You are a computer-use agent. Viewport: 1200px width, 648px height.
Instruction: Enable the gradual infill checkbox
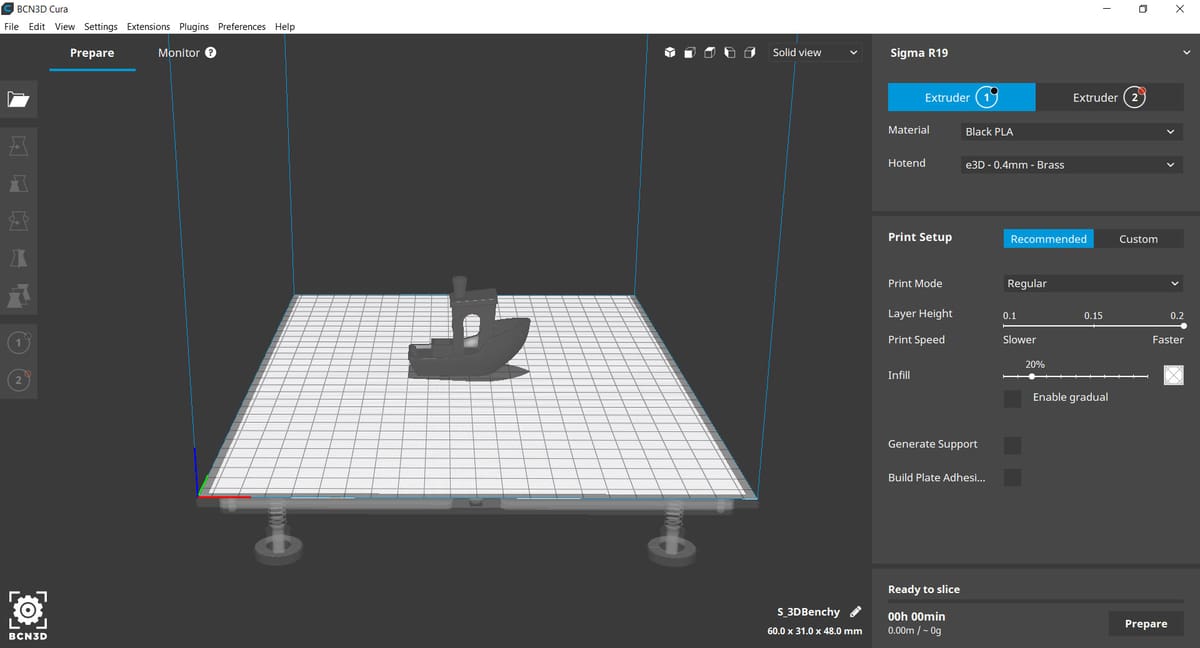(1012, 398)
